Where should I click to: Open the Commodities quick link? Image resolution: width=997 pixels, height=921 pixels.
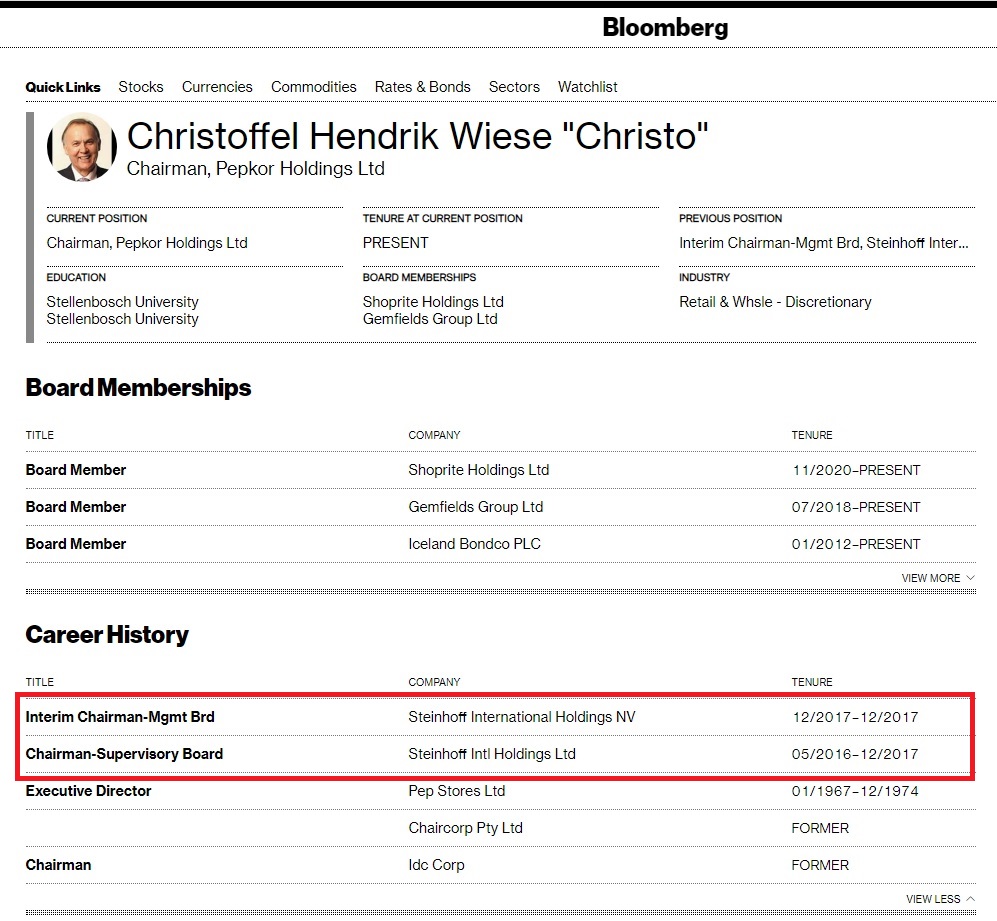[313, 87]
